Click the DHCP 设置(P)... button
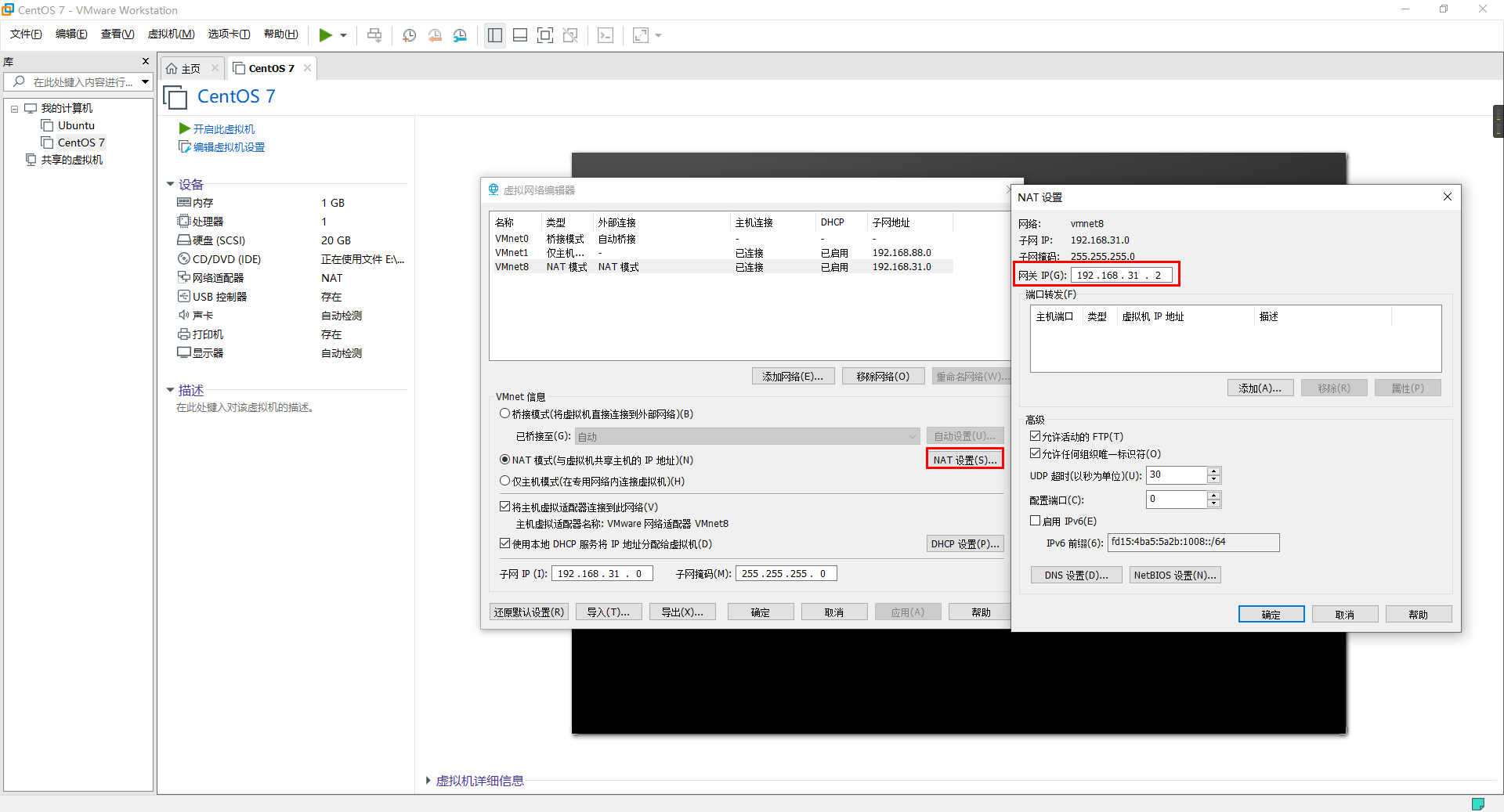 (x=965, y=543)
